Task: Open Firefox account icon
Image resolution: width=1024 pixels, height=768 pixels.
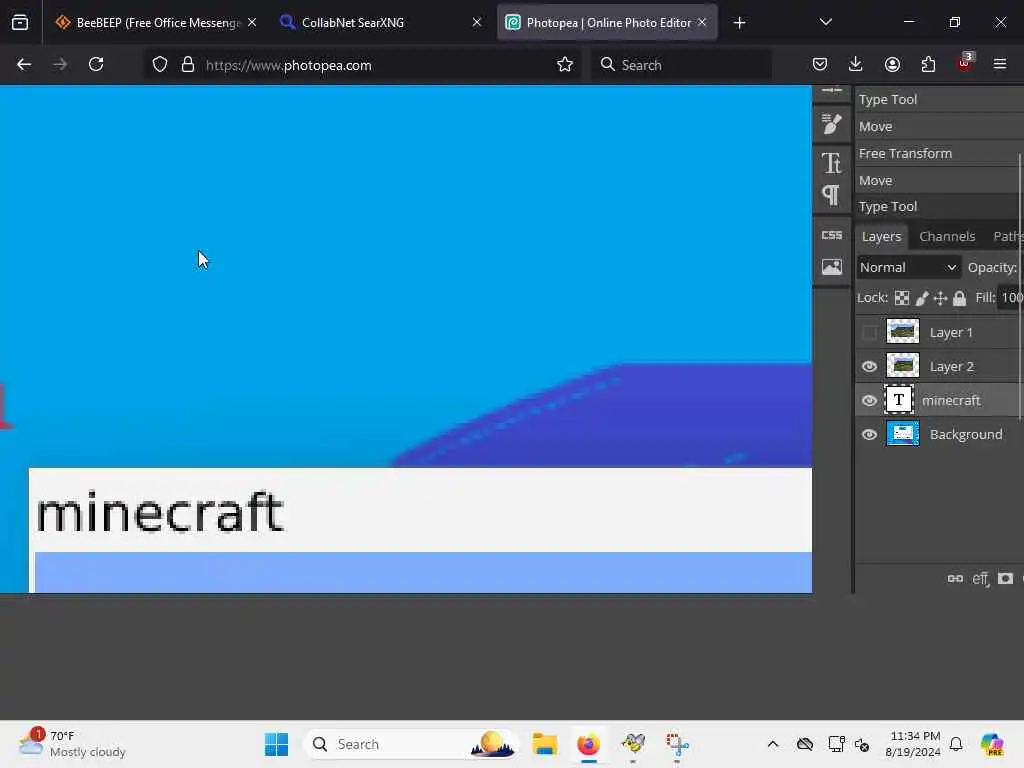Action: [x=892, y=64]
